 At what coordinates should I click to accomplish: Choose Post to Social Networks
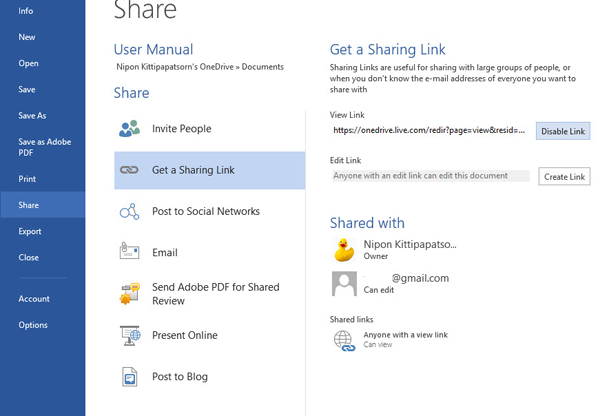tap(210, 211)
